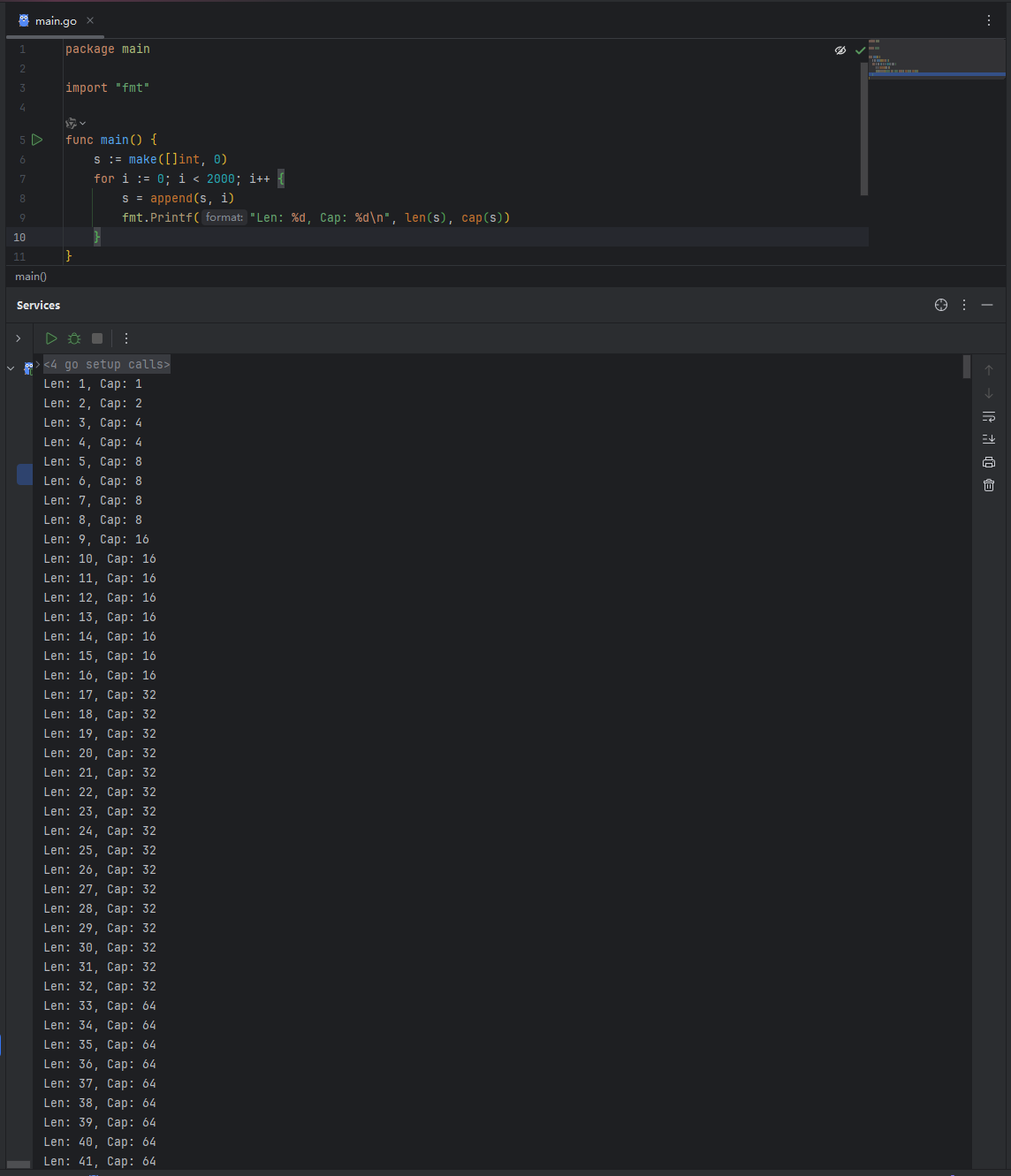Click the run gutter icon beside func main
Viewport: 1011px width, 1176px height.
point(37,140)
